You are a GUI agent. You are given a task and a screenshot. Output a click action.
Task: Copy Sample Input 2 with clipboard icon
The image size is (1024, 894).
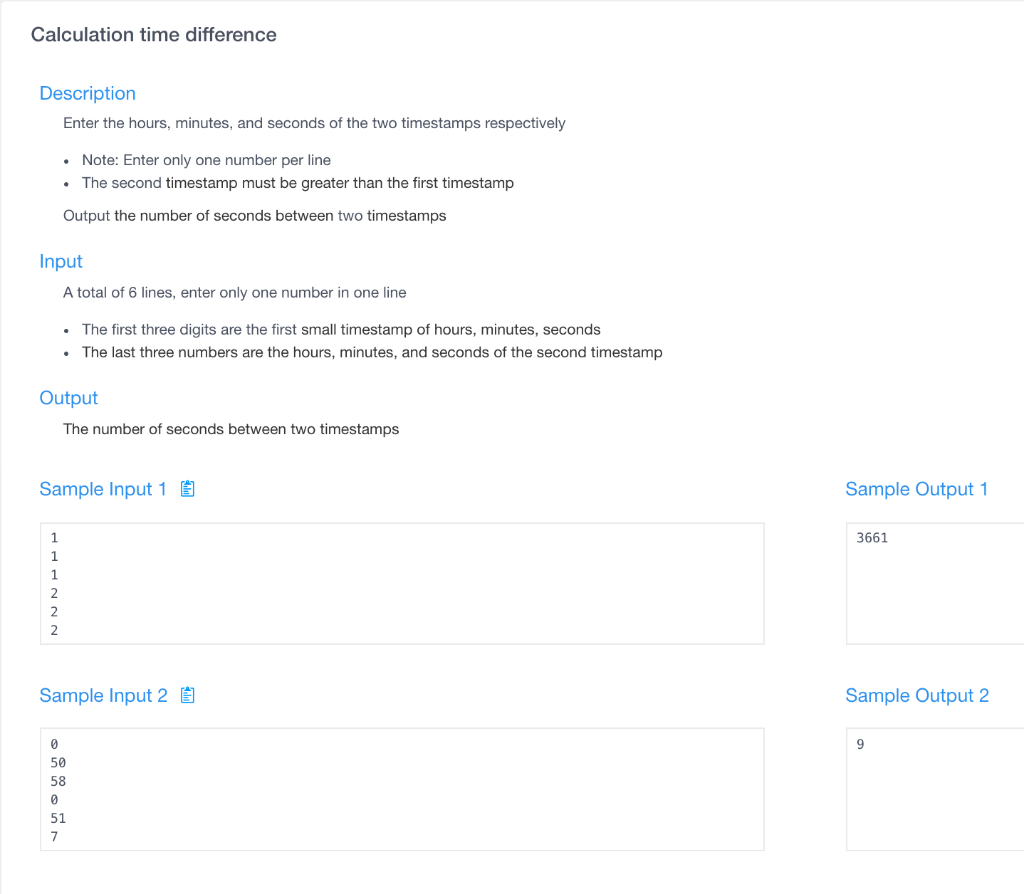187,695
